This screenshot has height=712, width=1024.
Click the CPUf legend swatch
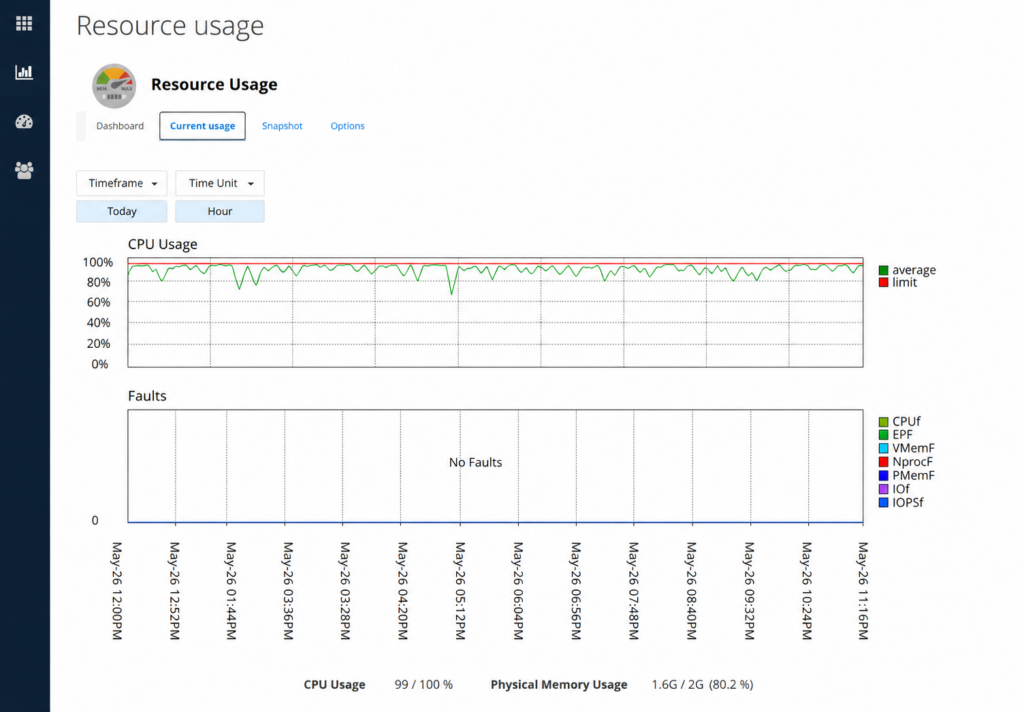[x=884, y=422]
